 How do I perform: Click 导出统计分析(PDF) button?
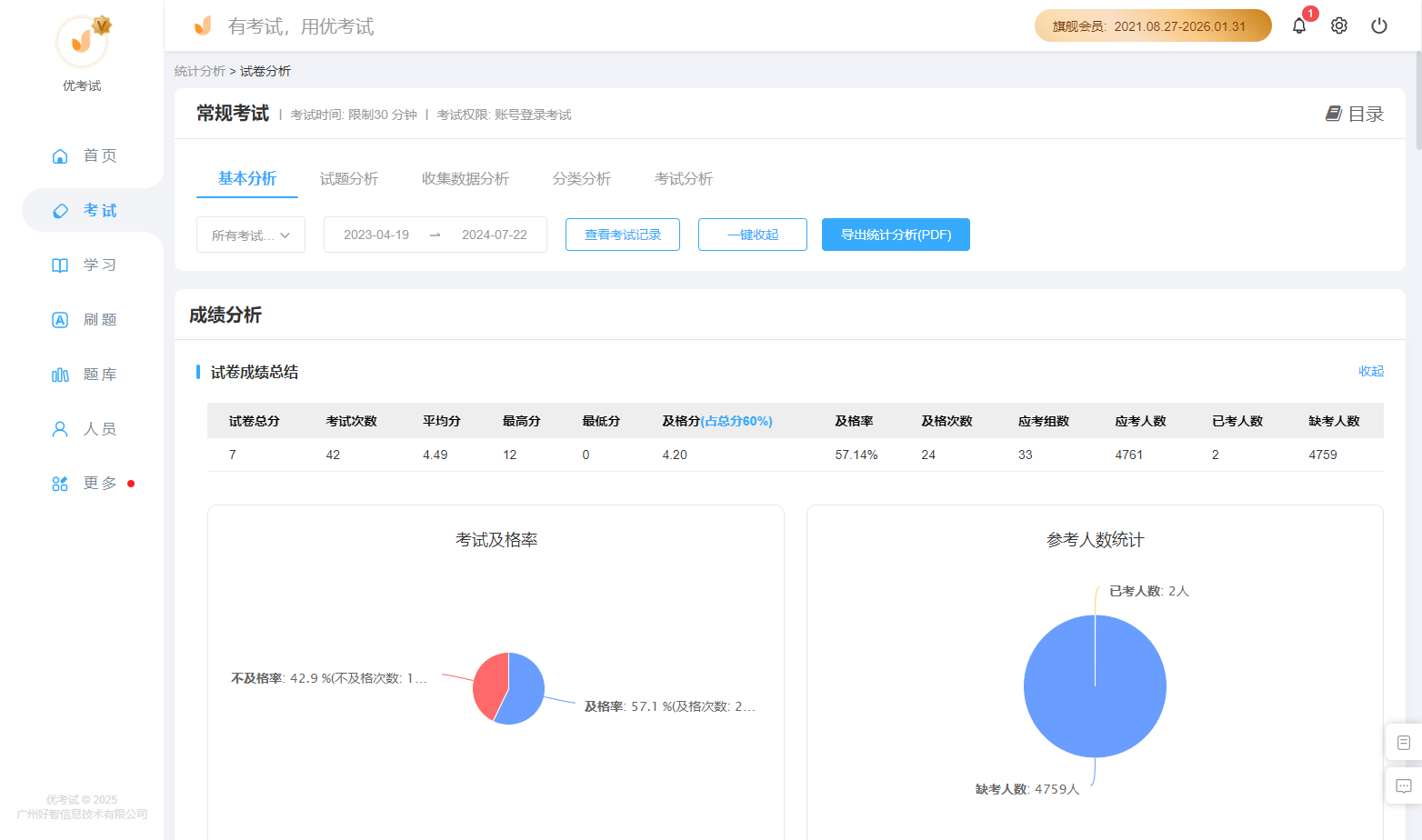pyautogui.click(x=896, y=235)
